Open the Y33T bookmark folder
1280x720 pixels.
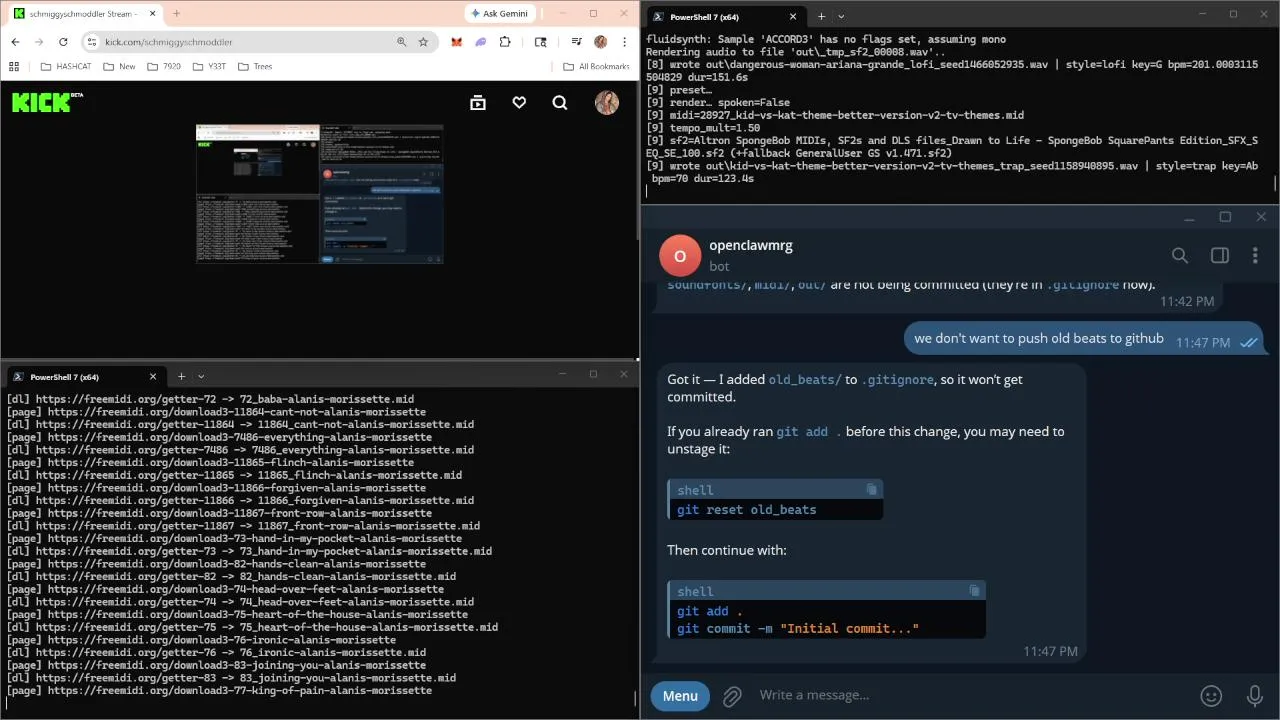(209, 66)
